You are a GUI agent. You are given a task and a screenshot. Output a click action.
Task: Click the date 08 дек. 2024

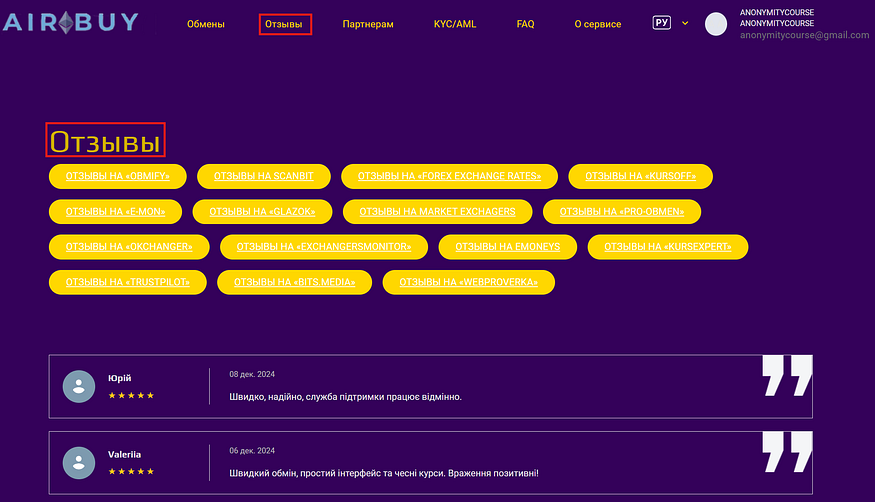(252, 374)
